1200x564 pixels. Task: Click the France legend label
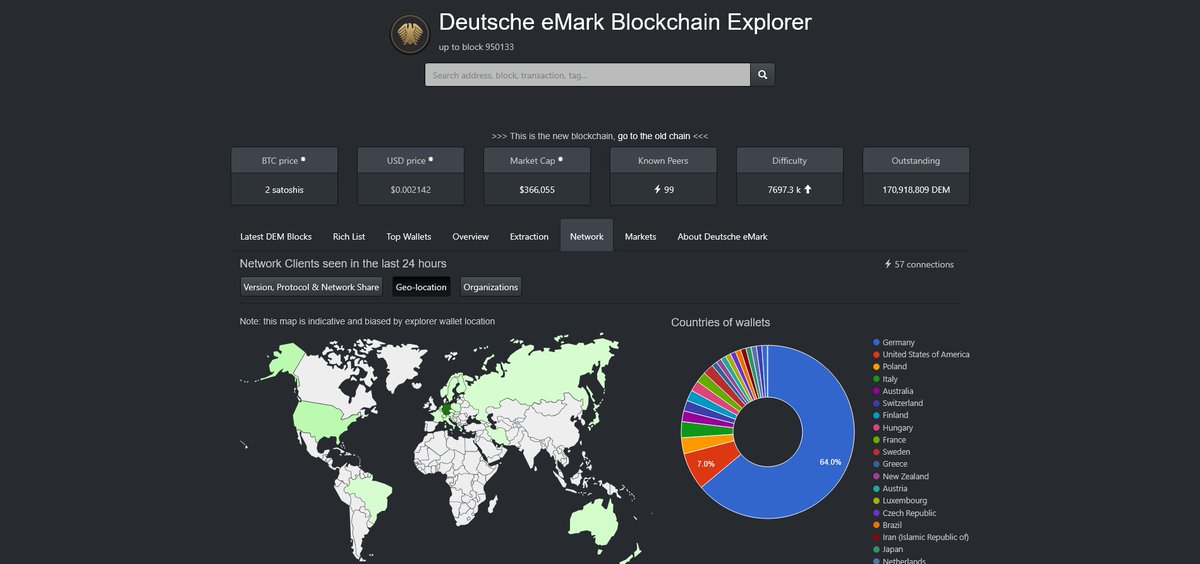(895, 440)
